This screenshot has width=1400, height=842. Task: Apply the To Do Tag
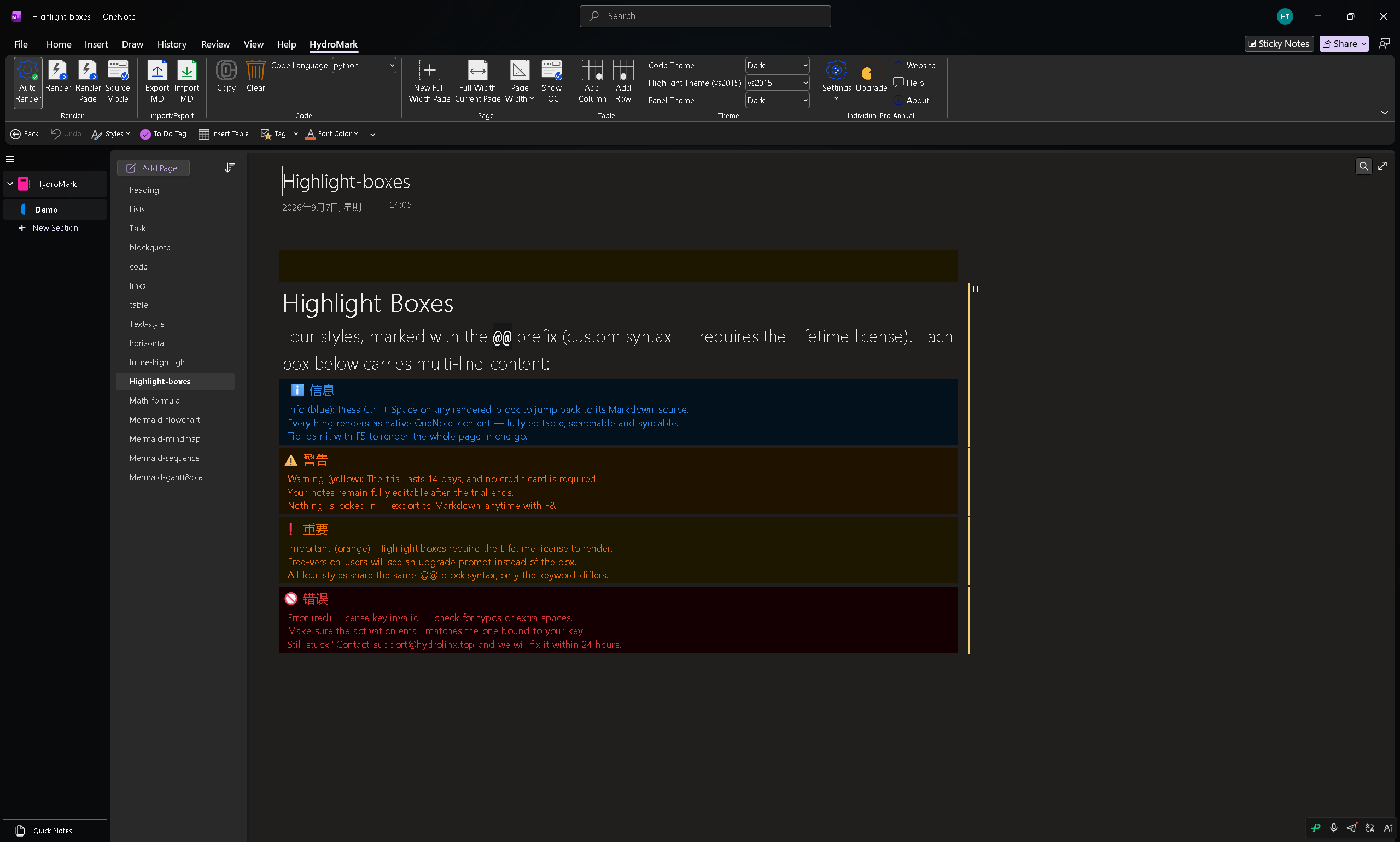coord(164,134)
